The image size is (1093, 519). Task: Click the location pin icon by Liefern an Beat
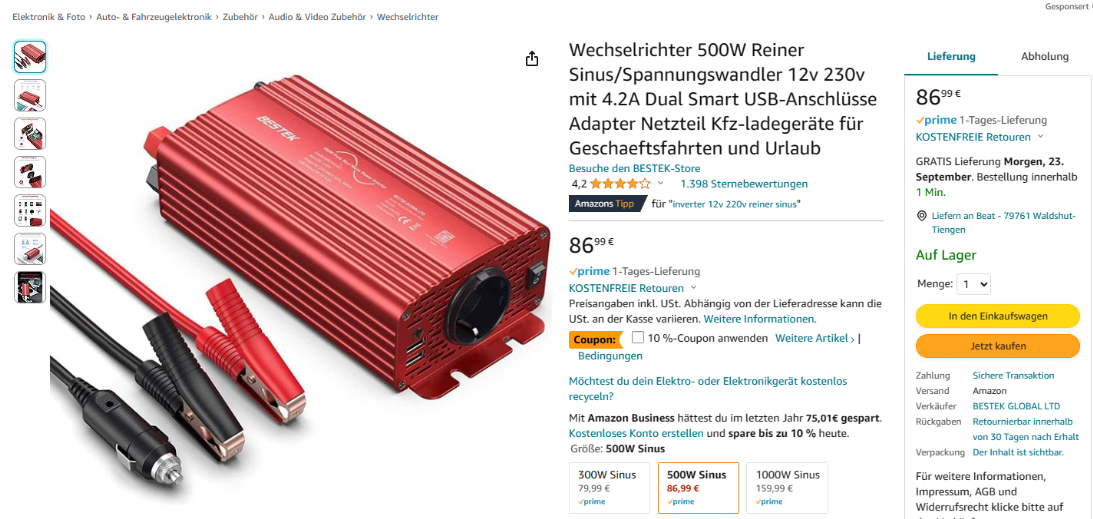pos(922,216)
